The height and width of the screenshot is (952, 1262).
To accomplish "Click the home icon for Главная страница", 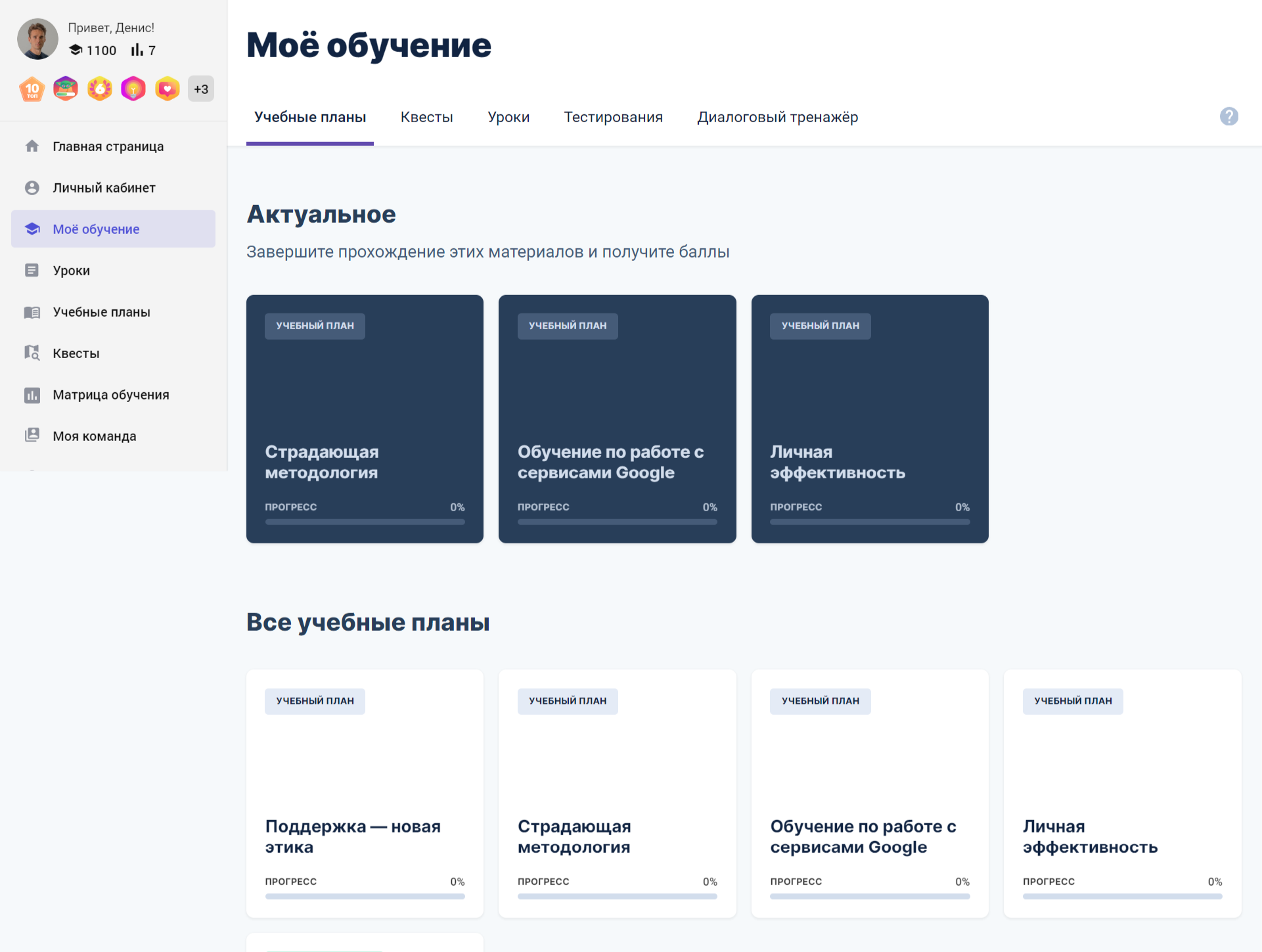I will 32,146.
